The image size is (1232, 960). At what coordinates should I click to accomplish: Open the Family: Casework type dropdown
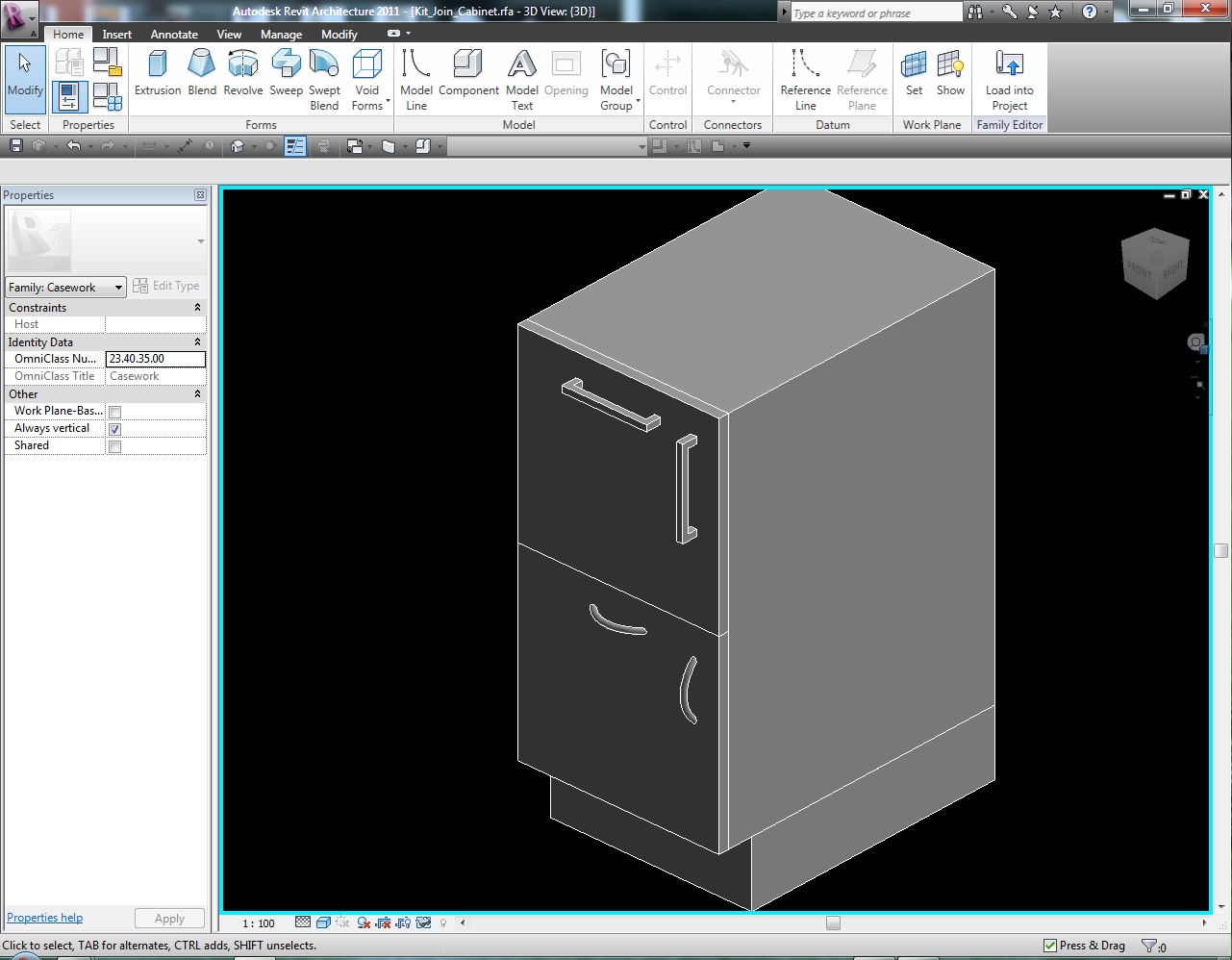(66, 287)
